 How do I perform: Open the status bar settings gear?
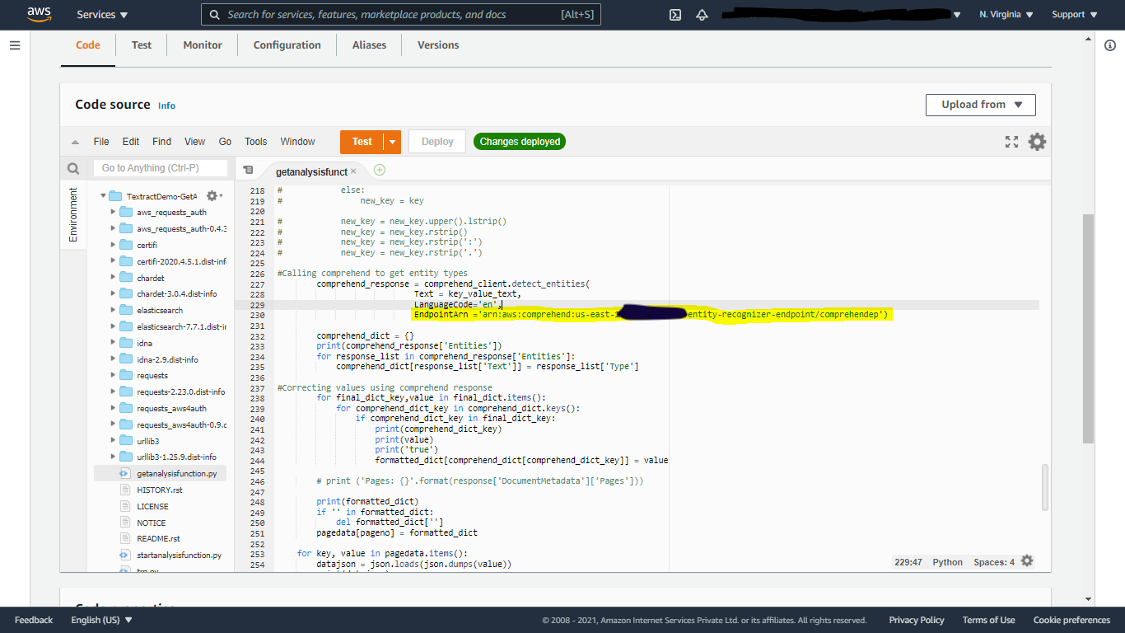(x=1027, y=561)
